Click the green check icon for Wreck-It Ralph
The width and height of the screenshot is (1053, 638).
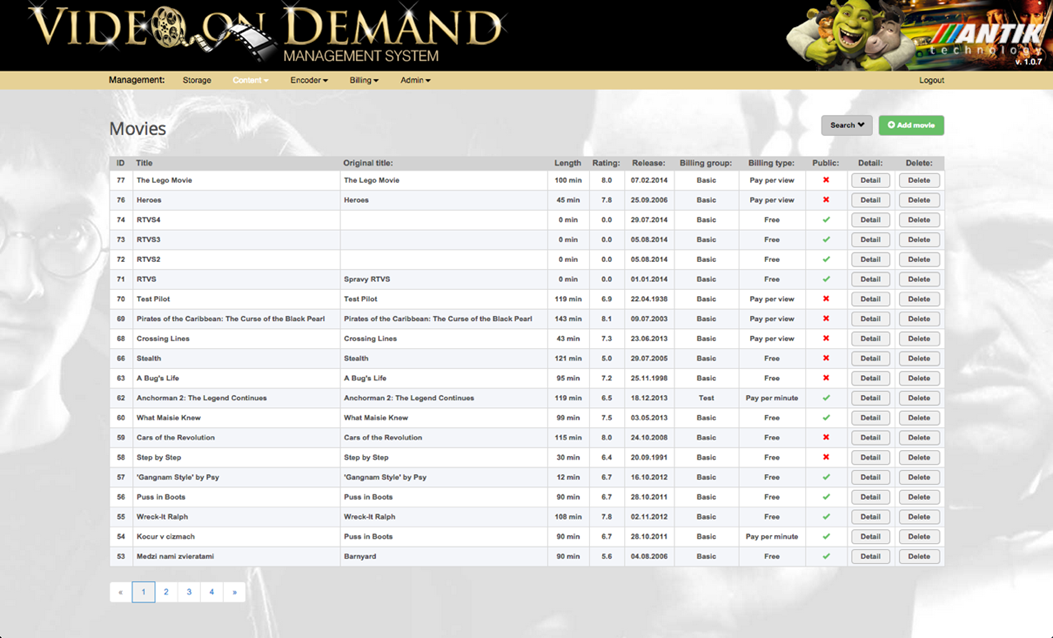[826, 516]
